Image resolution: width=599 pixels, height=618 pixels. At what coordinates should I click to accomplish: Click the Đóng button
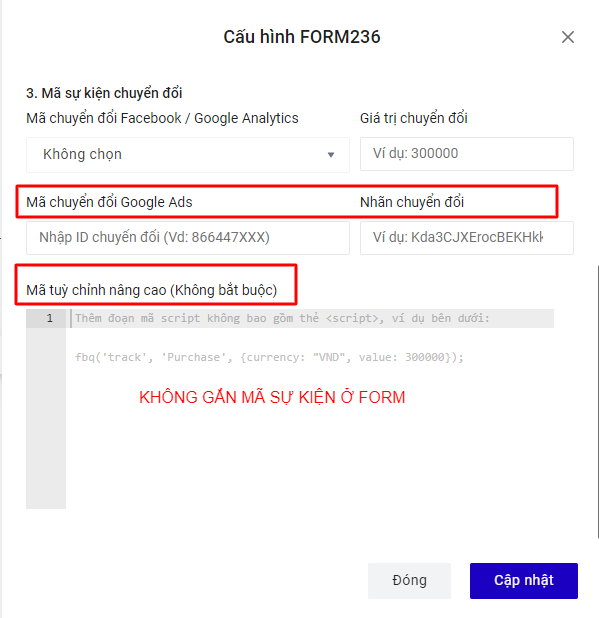(409, 581)
